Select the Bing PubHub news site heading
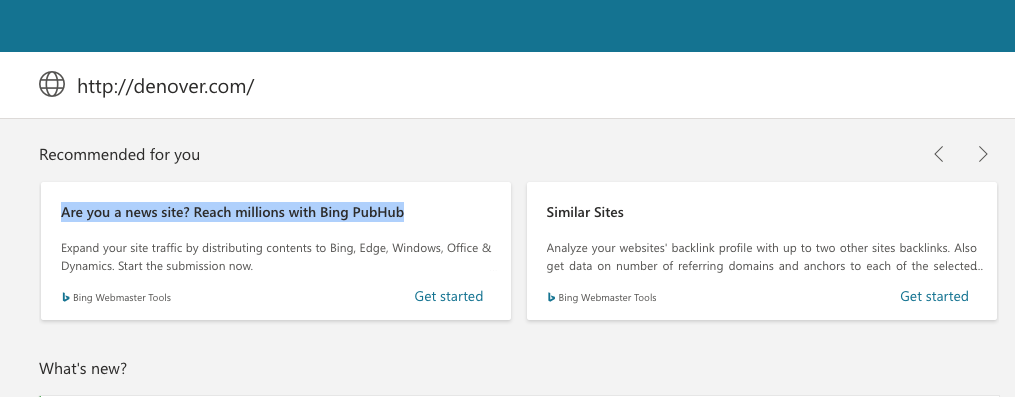Screen dimensions: 1015x397 (232, 212)
